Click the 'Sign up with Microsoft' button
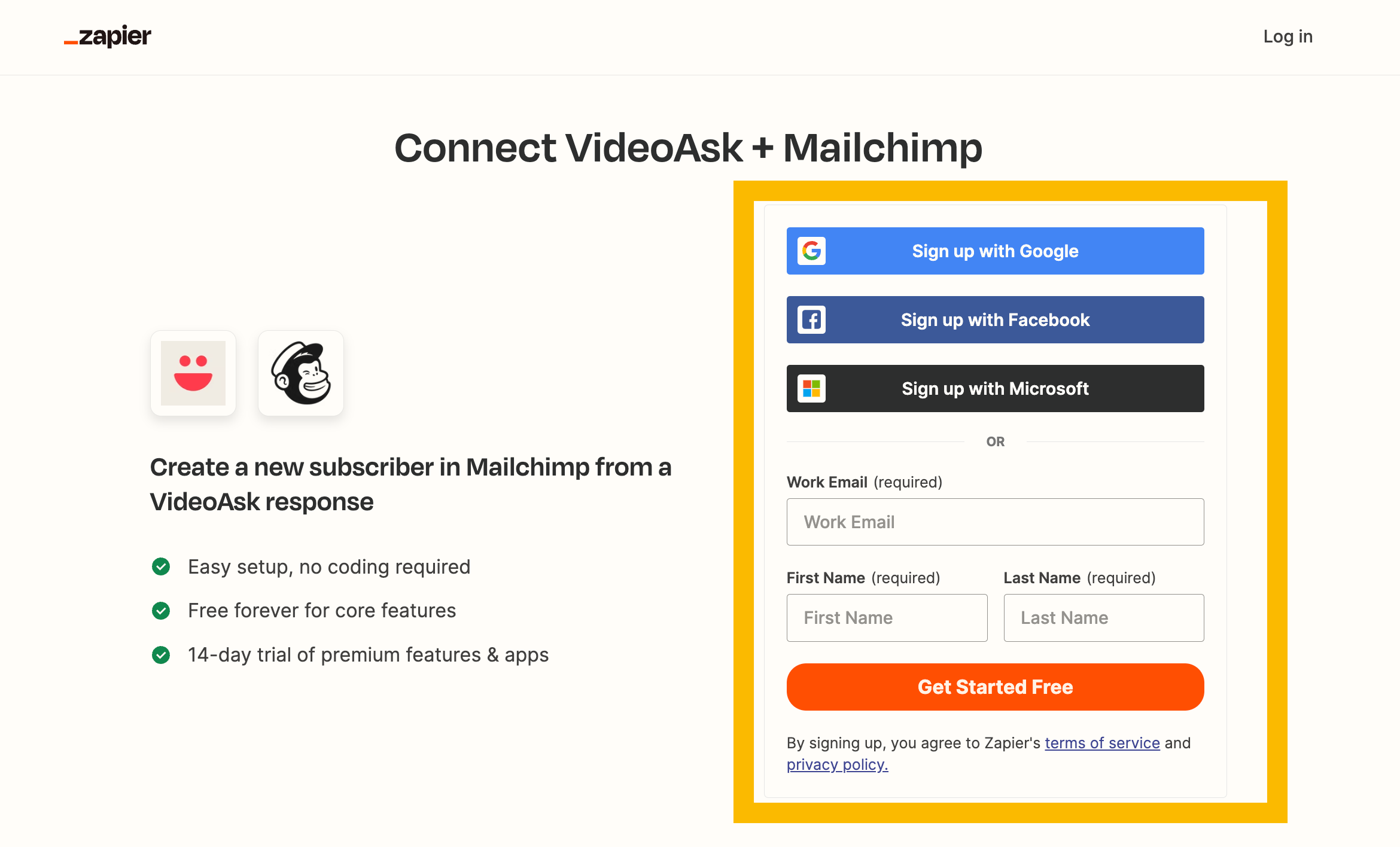 click(x=995, y=388)
